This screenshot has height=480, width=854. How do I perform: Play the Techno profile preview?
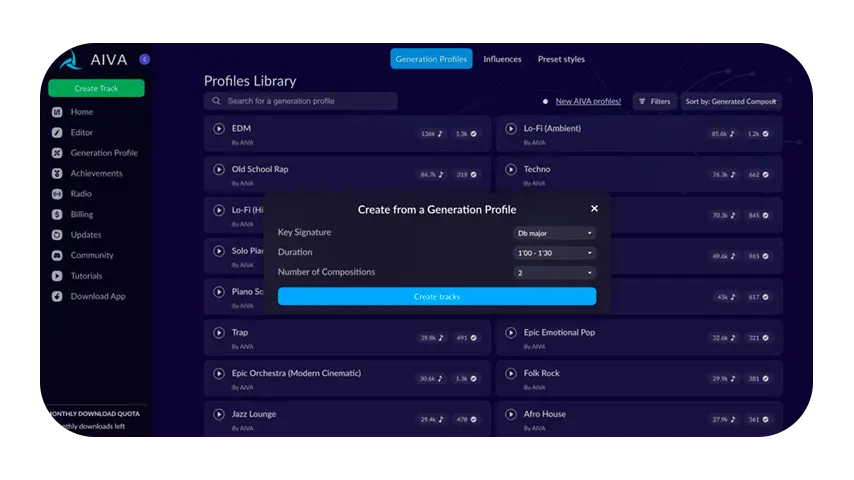pos(511,169)
